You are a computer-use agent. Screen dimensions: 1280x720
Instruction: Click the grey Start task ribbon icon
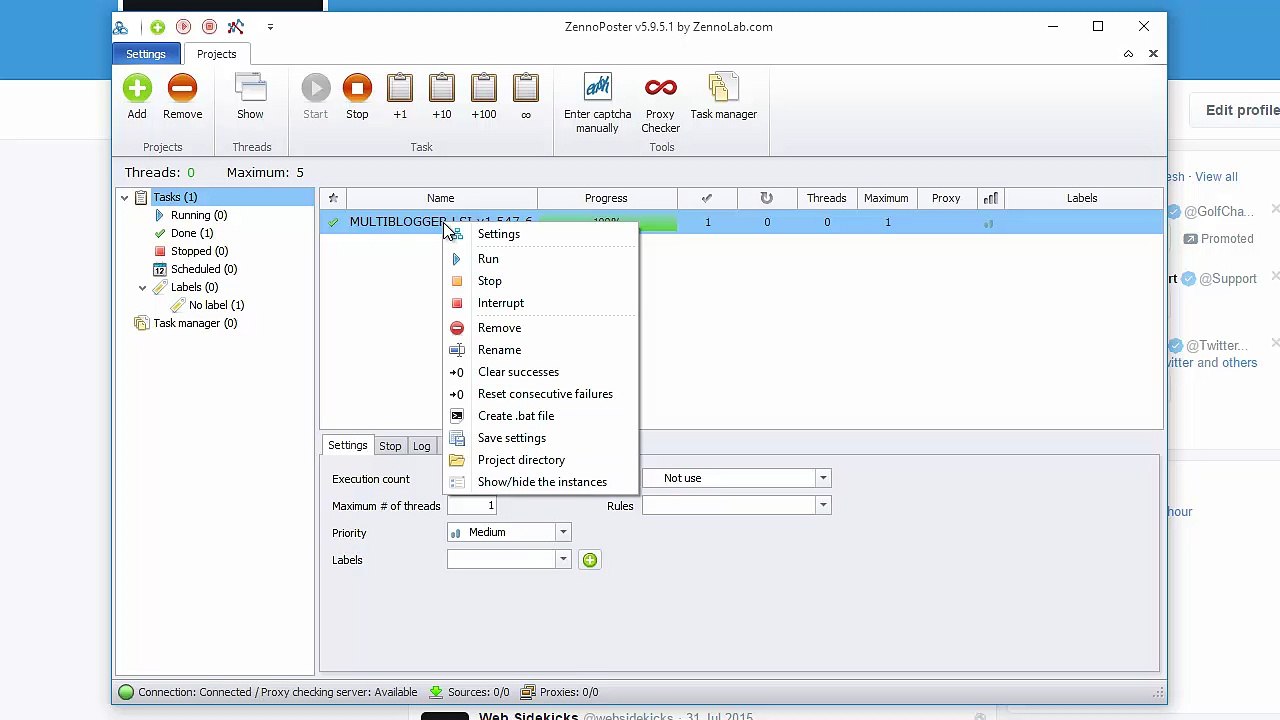pyautogui.click(x=315, y=89)
